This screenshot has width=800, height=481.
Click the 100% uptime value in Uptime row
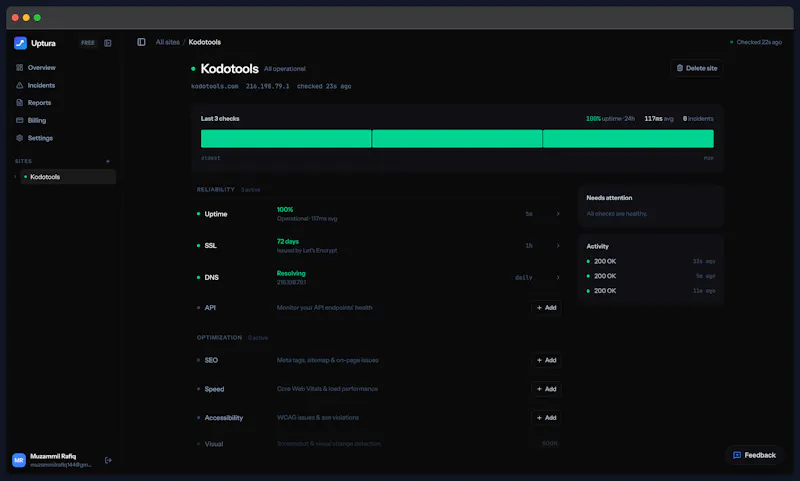(x=285, y=210)
